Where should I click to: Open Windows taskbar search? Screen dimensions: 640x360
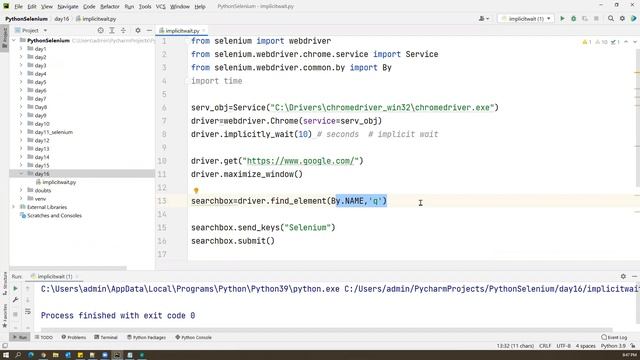[18, 355]
